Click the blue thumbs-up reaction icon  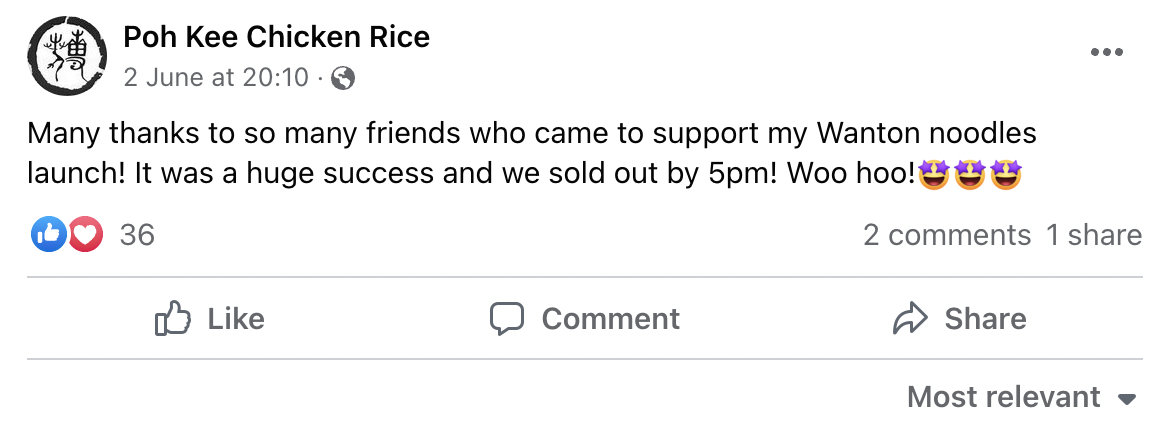[x=48, y=236]
